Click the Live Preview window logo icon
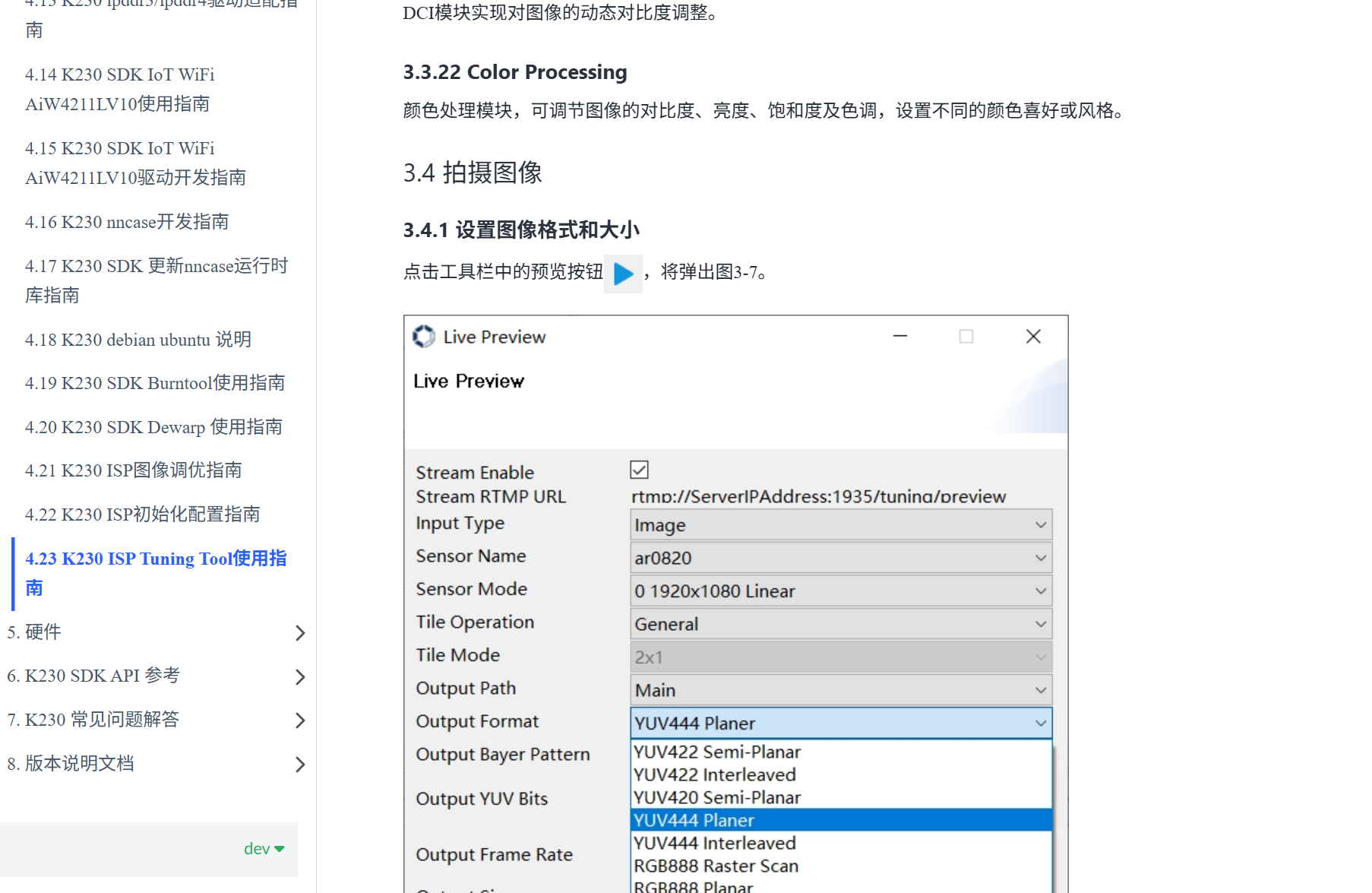The image size is (1372, 893). pos(424,337)
